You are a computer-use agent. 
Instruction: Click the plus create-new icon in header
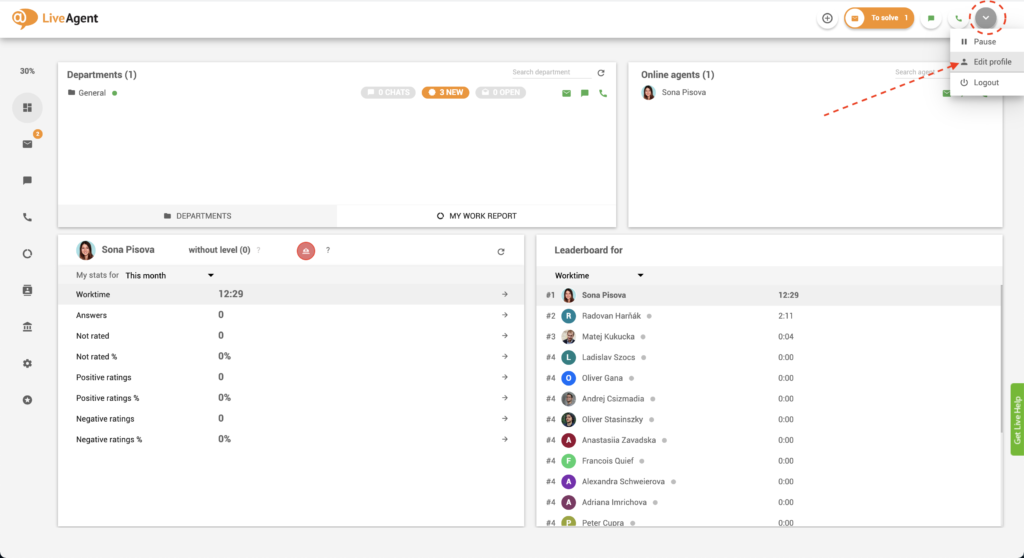(827, 18)
